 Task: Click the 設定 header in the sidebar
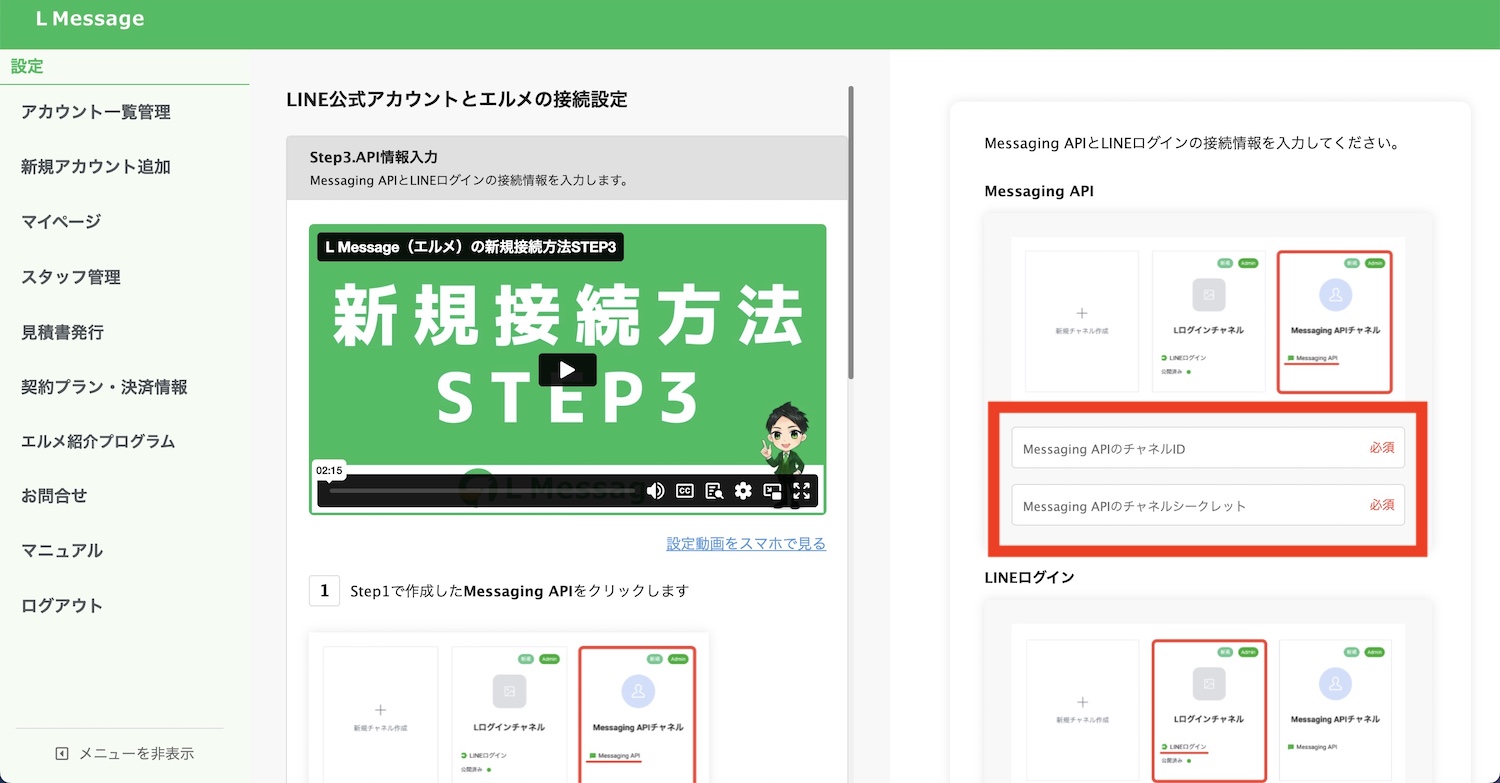(27, 67)
